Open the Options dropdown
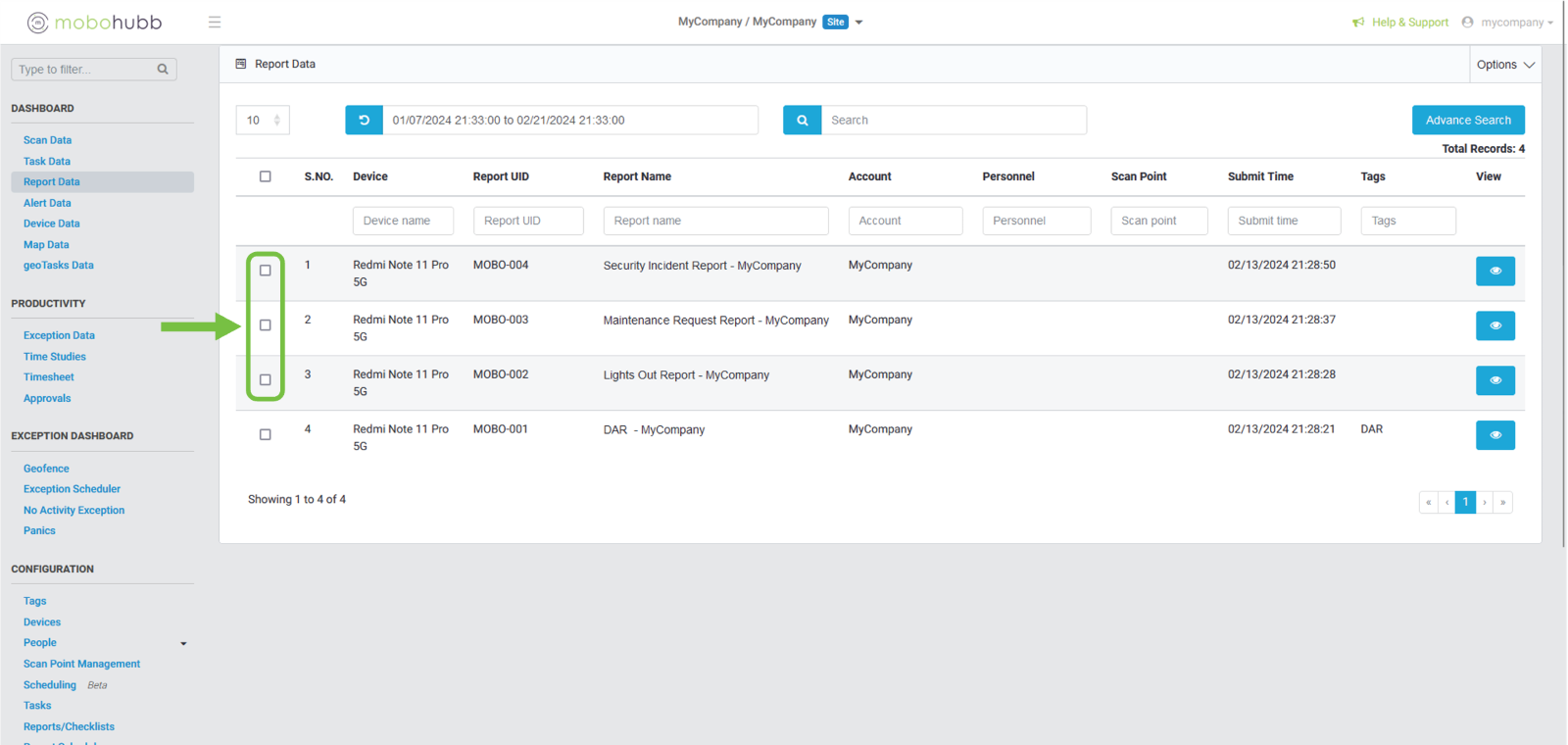The image size is (1568, 745). pyautogui.click(x=1505, y=65)
